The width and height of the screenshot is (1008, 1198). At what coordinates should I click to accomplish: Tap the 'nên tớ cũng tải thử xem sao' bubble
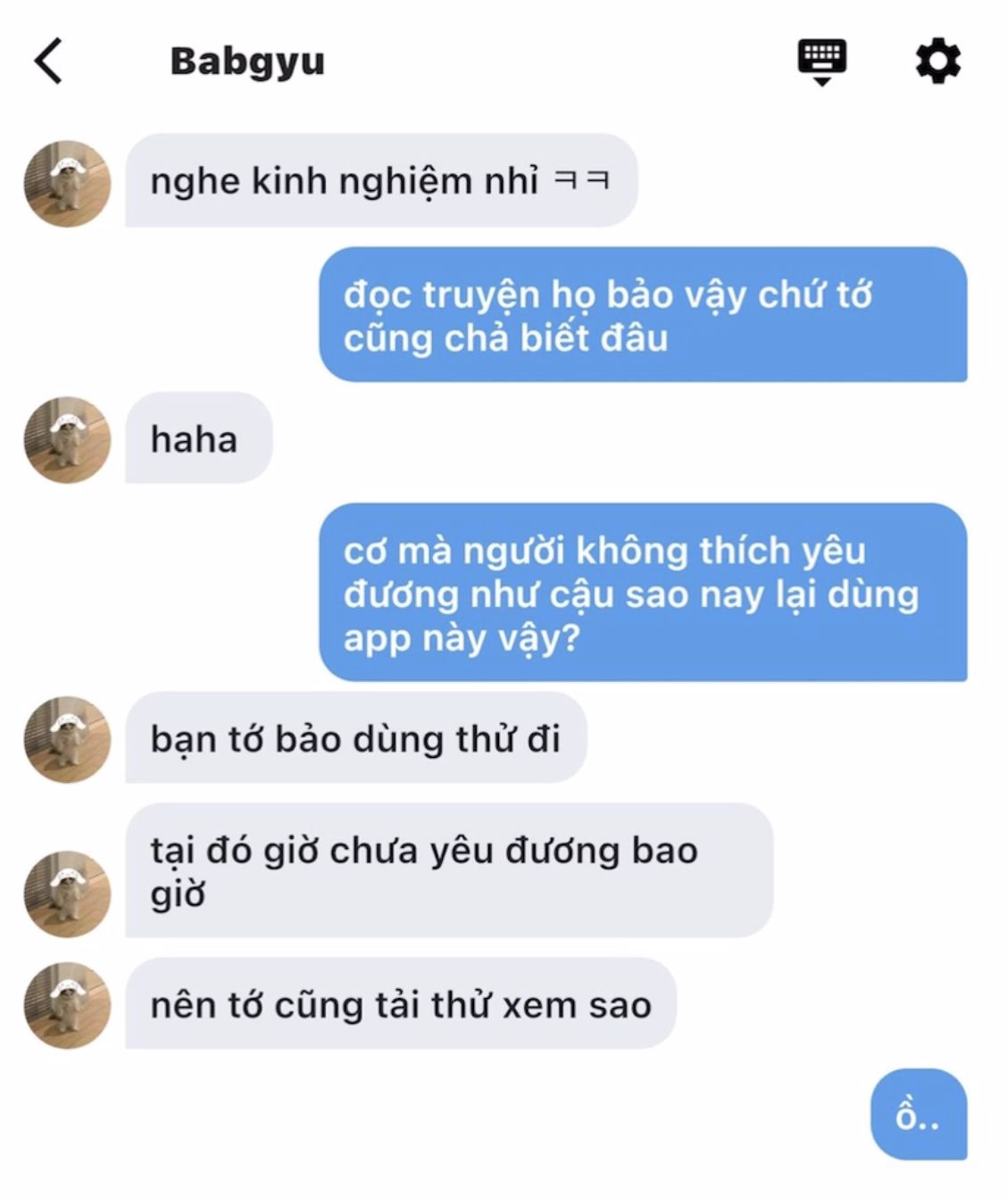tap(400, 1003)
